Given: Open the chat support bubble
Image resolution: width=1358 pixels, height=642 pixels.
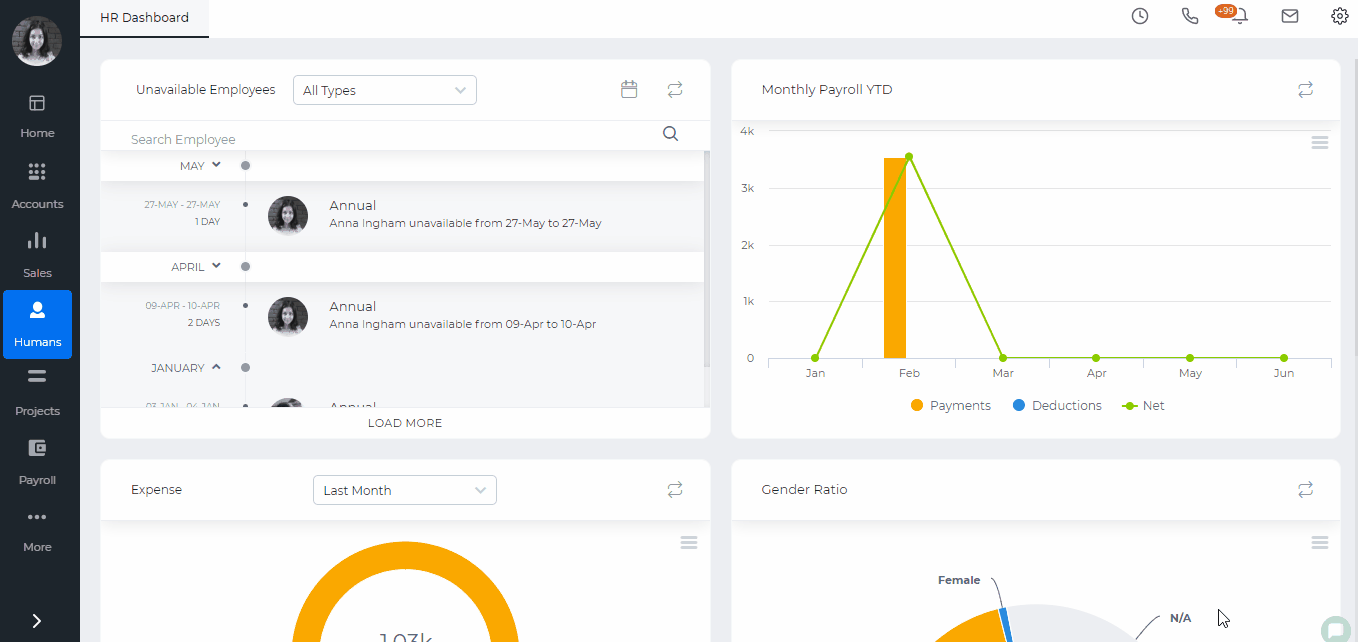Looking at the screenshot, I should click(1335, 629).
